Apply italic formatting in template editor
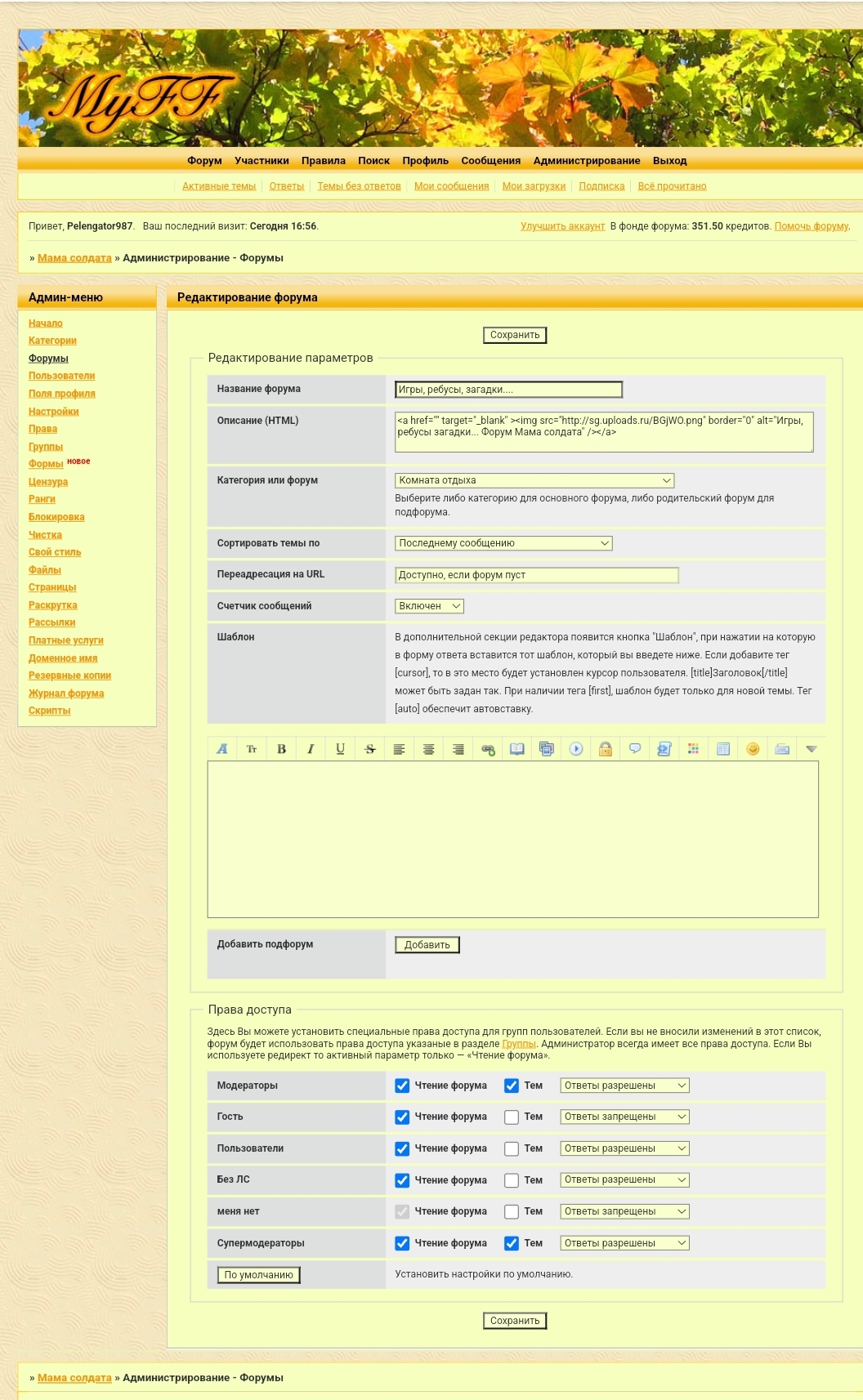The height and width of the screenshot is (1400, 863). pos(311,749)
